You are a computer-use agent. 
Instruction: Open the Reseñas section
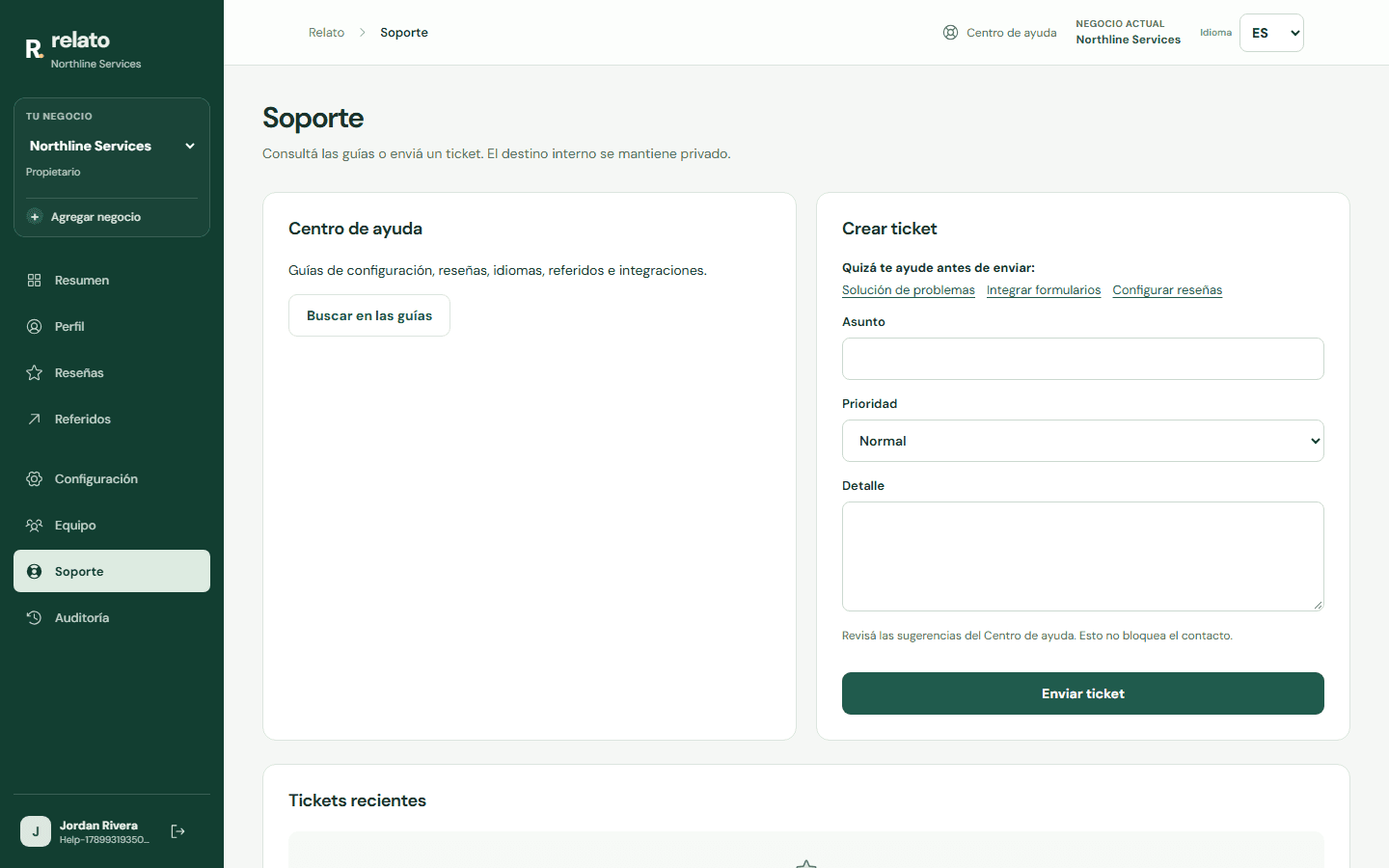(112, 373)
